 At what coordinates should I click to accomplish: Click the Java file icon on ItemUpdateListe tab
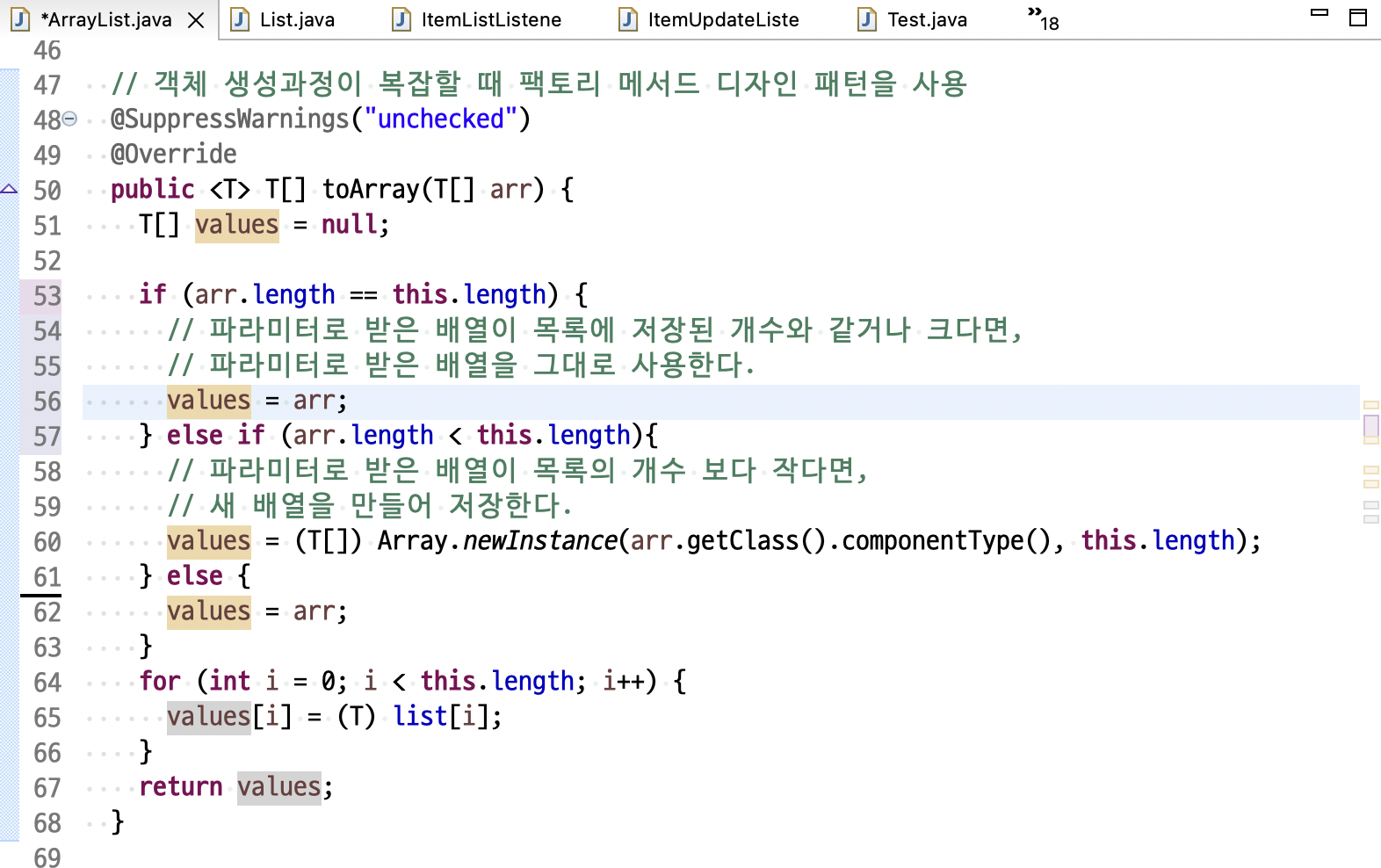point(628,19)
